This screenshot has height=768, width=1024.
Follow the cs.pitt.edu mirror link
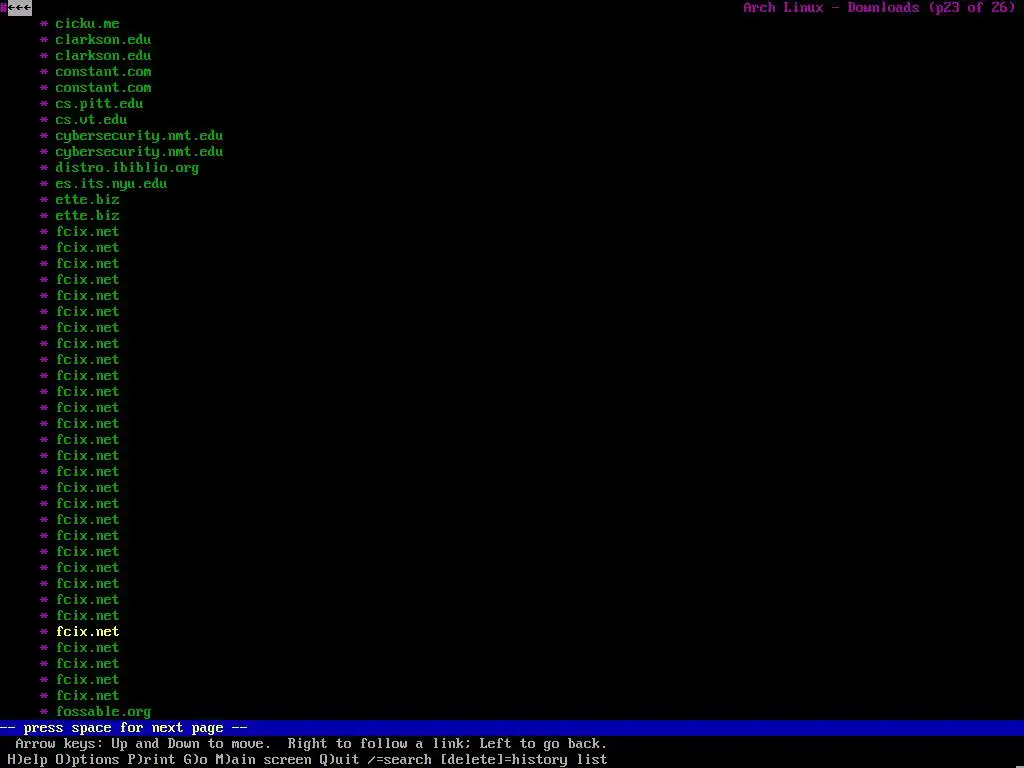(x=99, y=104)
